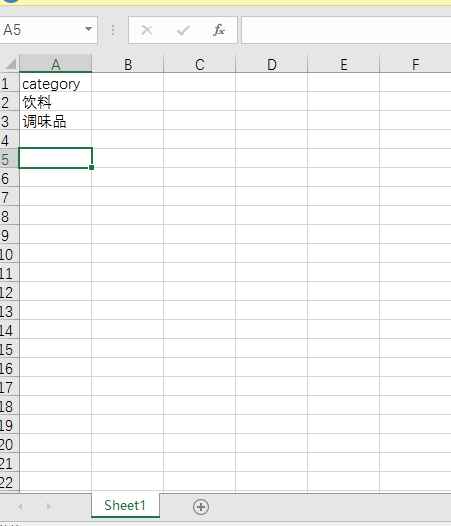Image resolution: width=451 pixels, height=526 pixels.
Task: Select cell A3 containing 调味品
Action: point(55,121)
